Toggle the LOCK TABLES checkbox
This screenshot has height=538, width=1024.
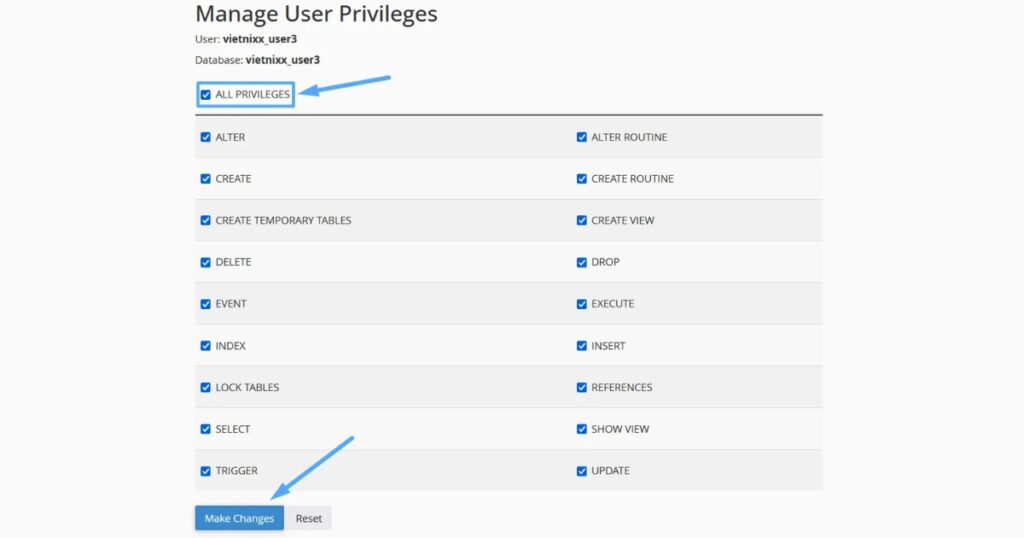pyautogui.click(x=206, y=388)
